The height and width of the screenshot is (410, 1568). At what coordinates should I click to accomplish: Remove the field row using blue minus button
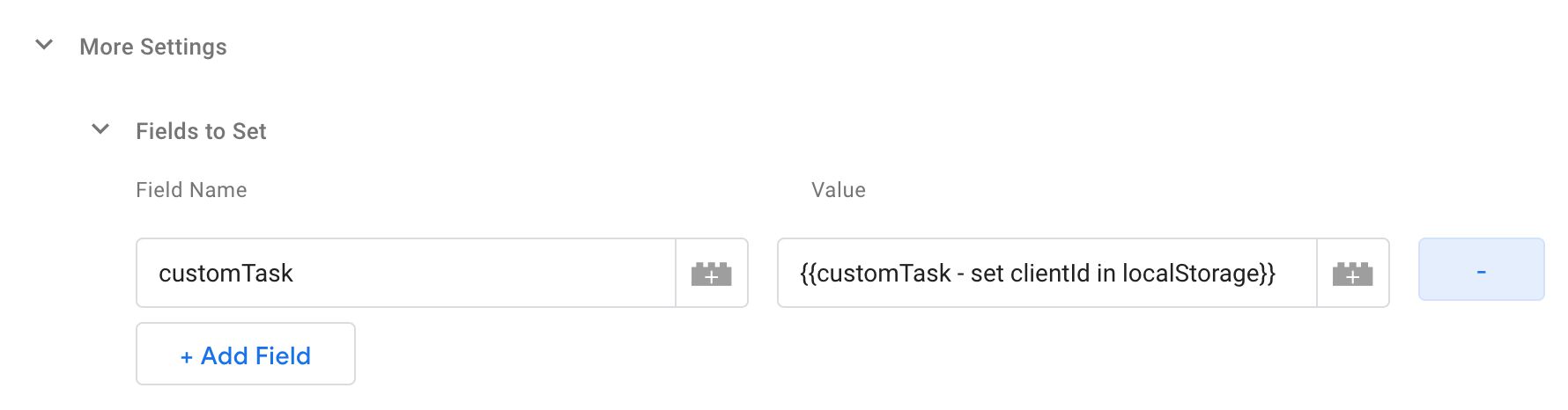[1482, 269]
